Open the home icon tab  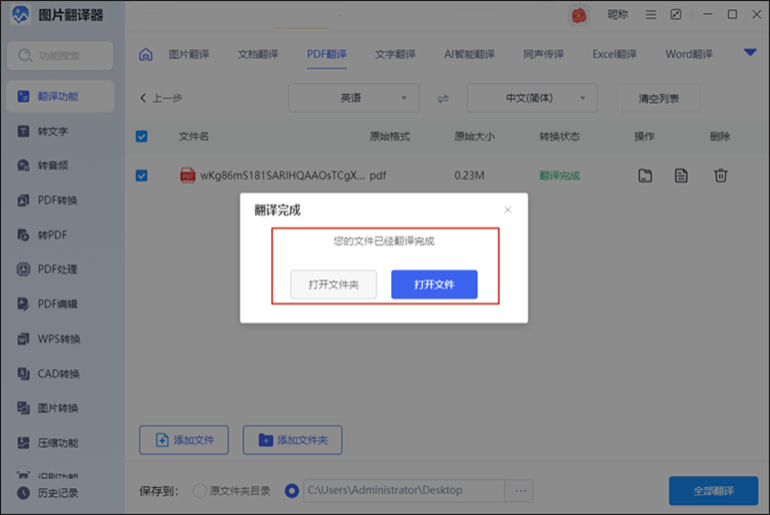(x=145, y=54)
